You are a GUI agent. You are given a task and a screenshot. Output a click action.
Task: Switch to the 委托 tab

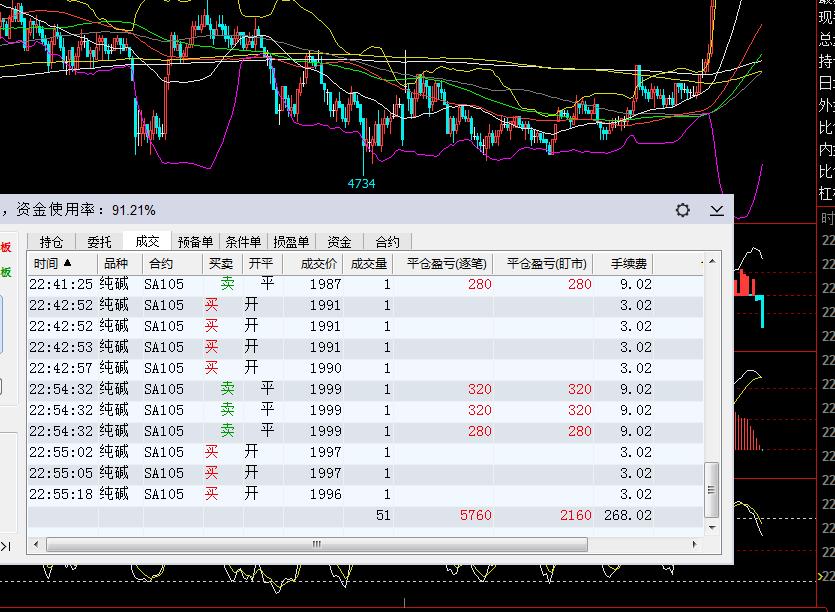(x=99, y=242)
